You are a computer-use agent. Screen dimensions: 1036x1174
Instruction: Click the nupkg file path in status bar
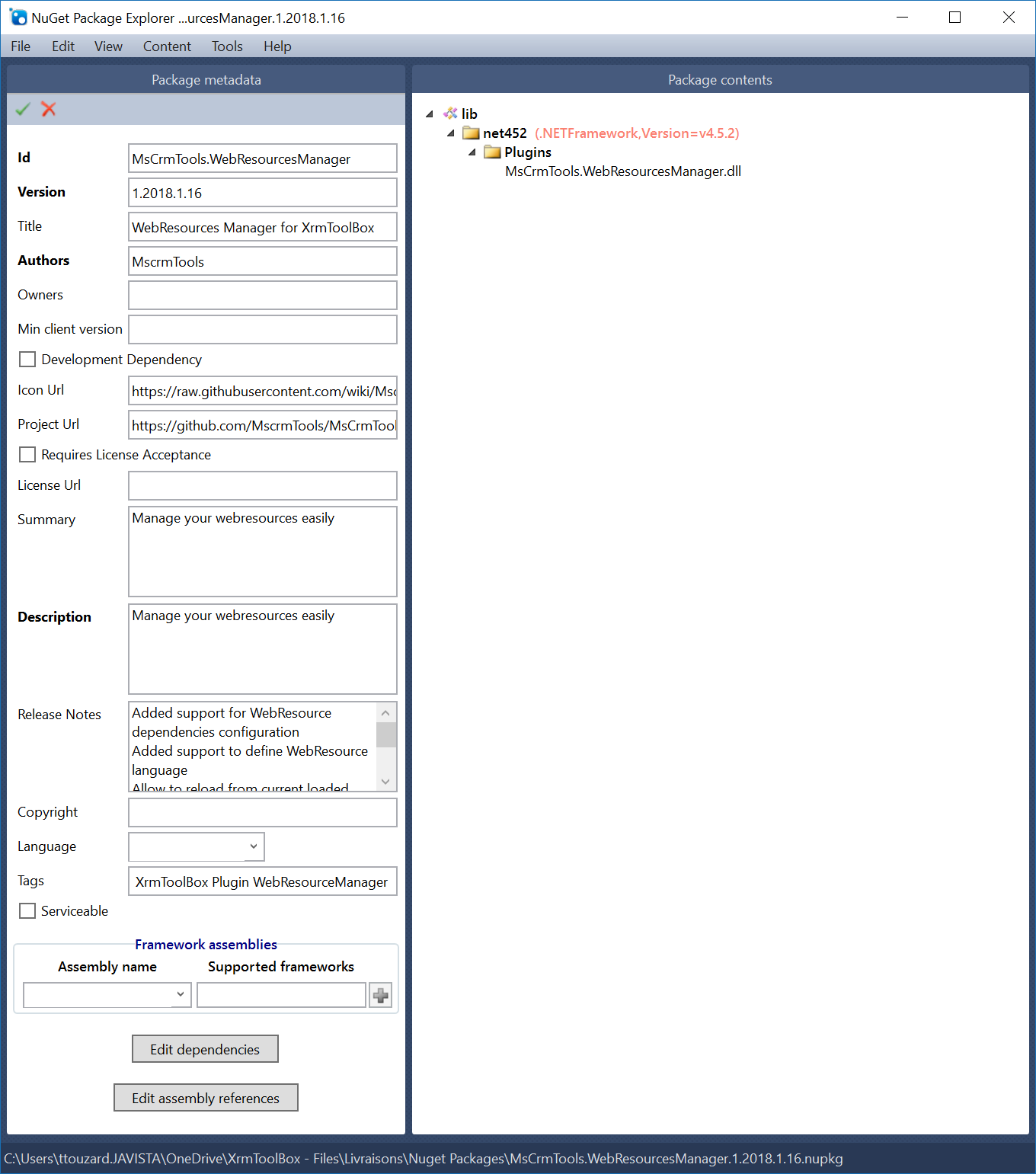point(424,1159)
